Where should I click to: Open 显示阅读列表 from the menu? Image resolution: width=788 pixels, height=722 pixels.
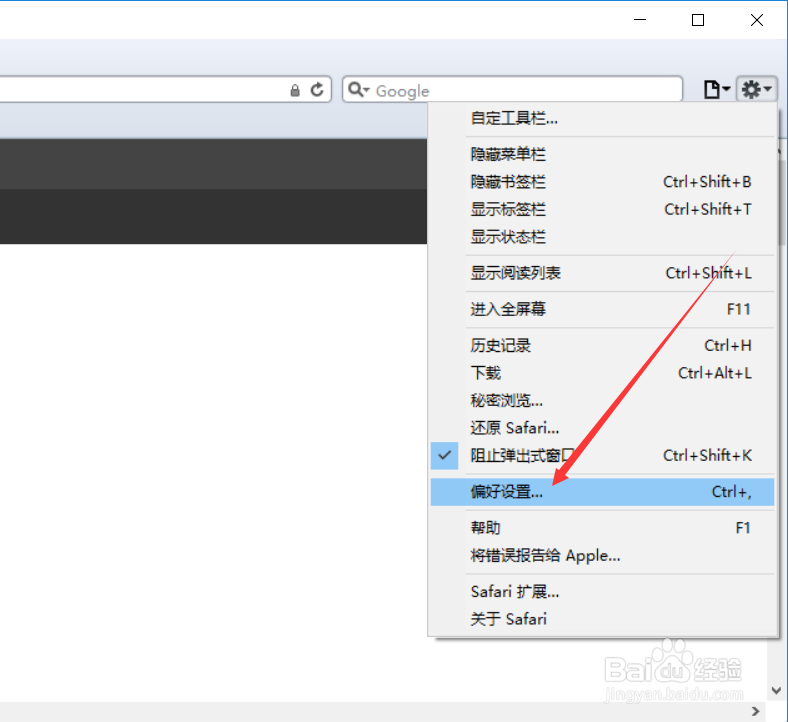[602, 273]
